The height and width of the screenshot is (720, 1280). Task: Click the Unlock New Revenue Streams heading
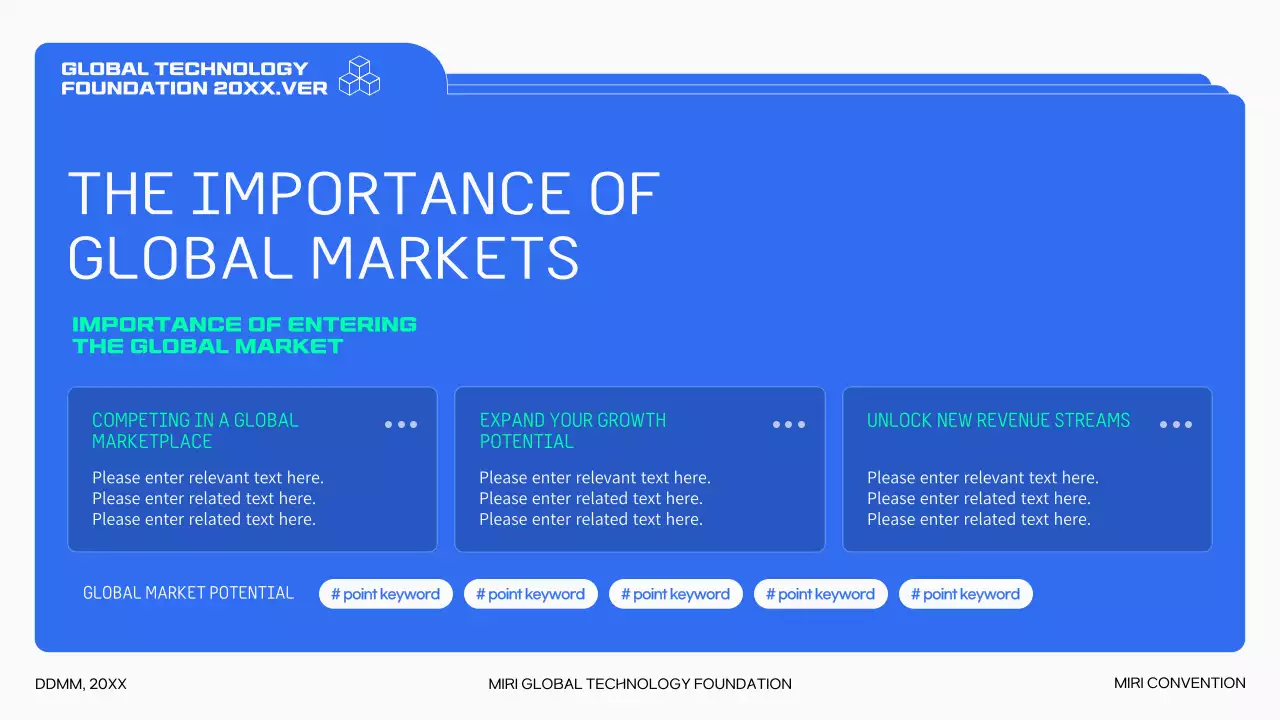998,421
